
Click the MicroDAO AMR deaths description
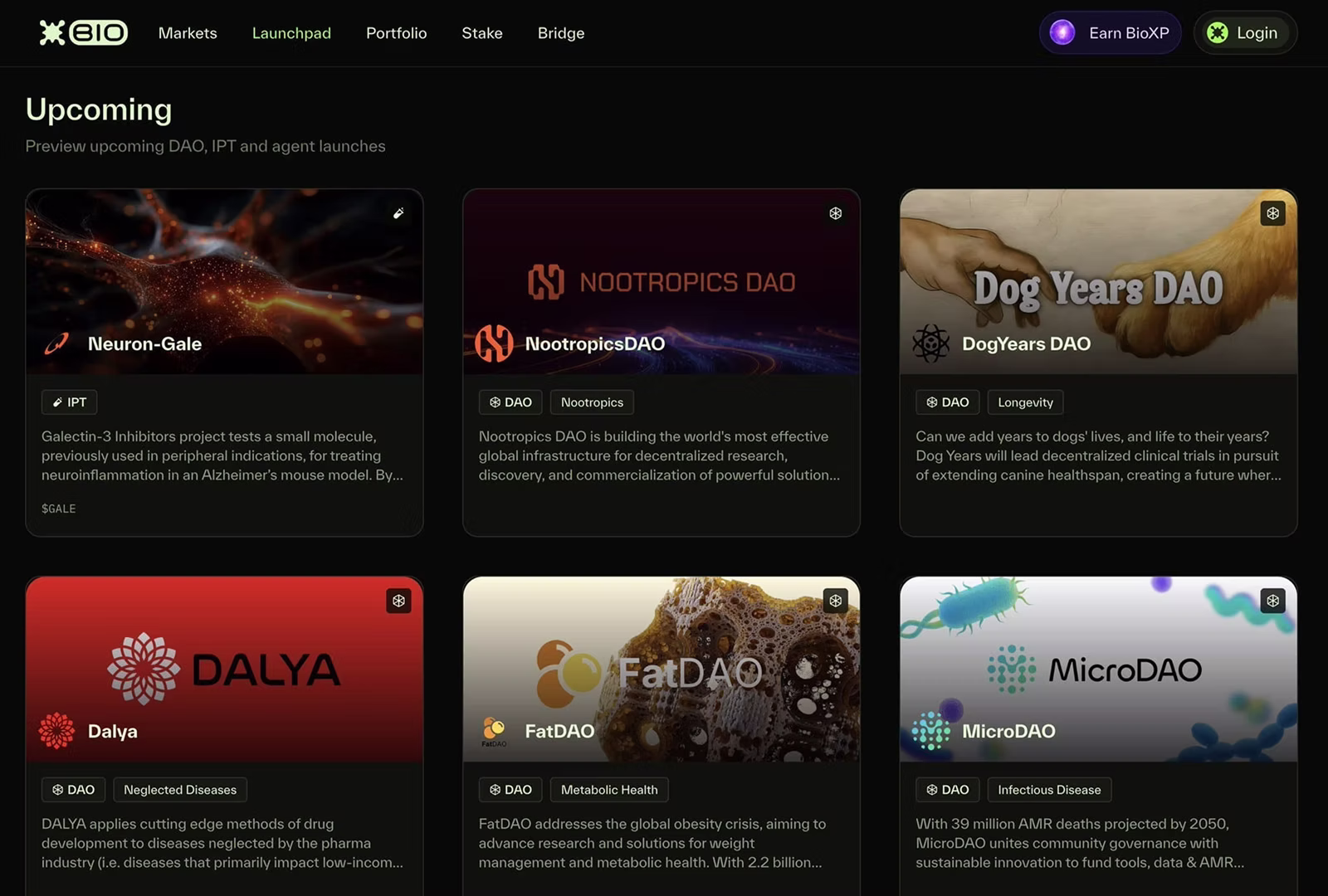tap(1080, 843)
